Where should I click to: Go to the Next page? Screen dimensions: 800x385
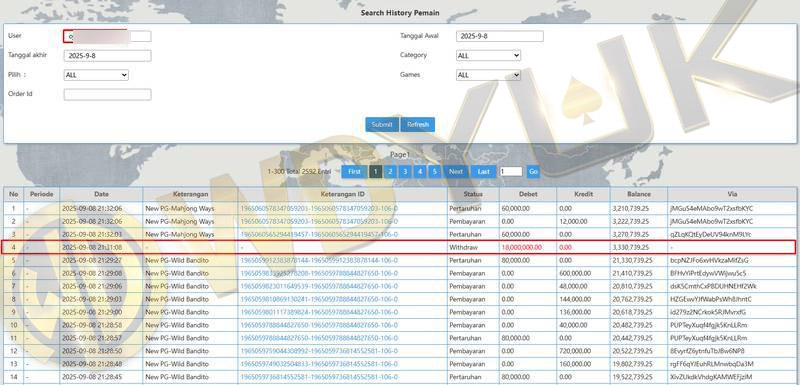pos(456,172)
